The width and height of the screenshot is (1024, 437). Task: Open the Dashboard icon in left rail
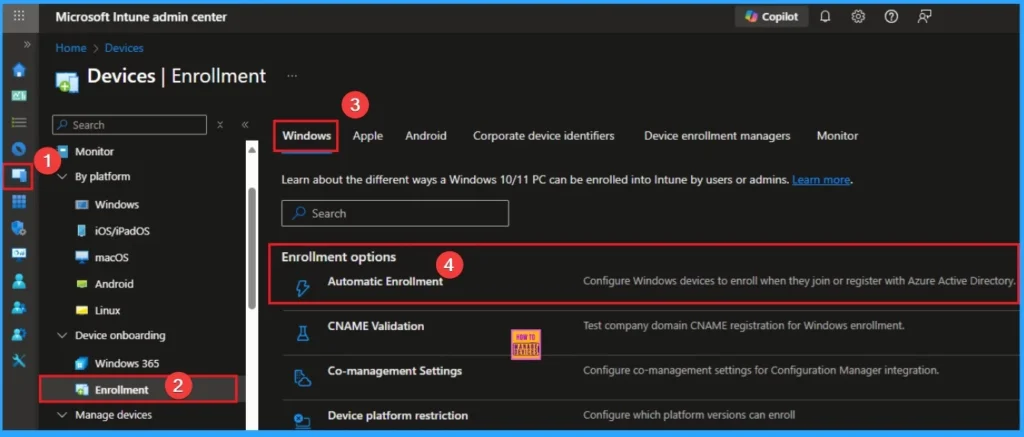point(19,96)
